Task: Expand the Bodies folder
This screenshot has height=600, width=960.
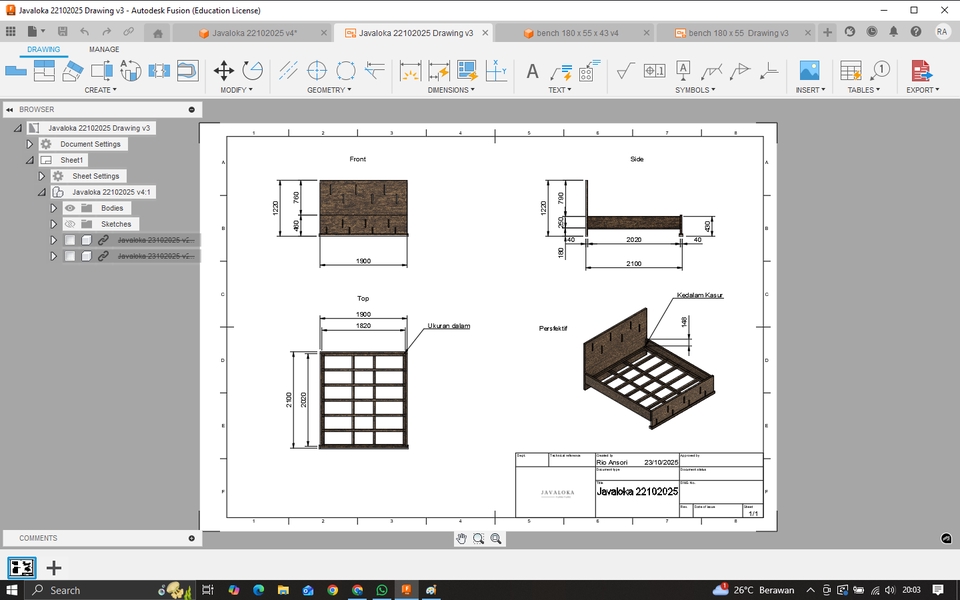Action: [53, 208]
